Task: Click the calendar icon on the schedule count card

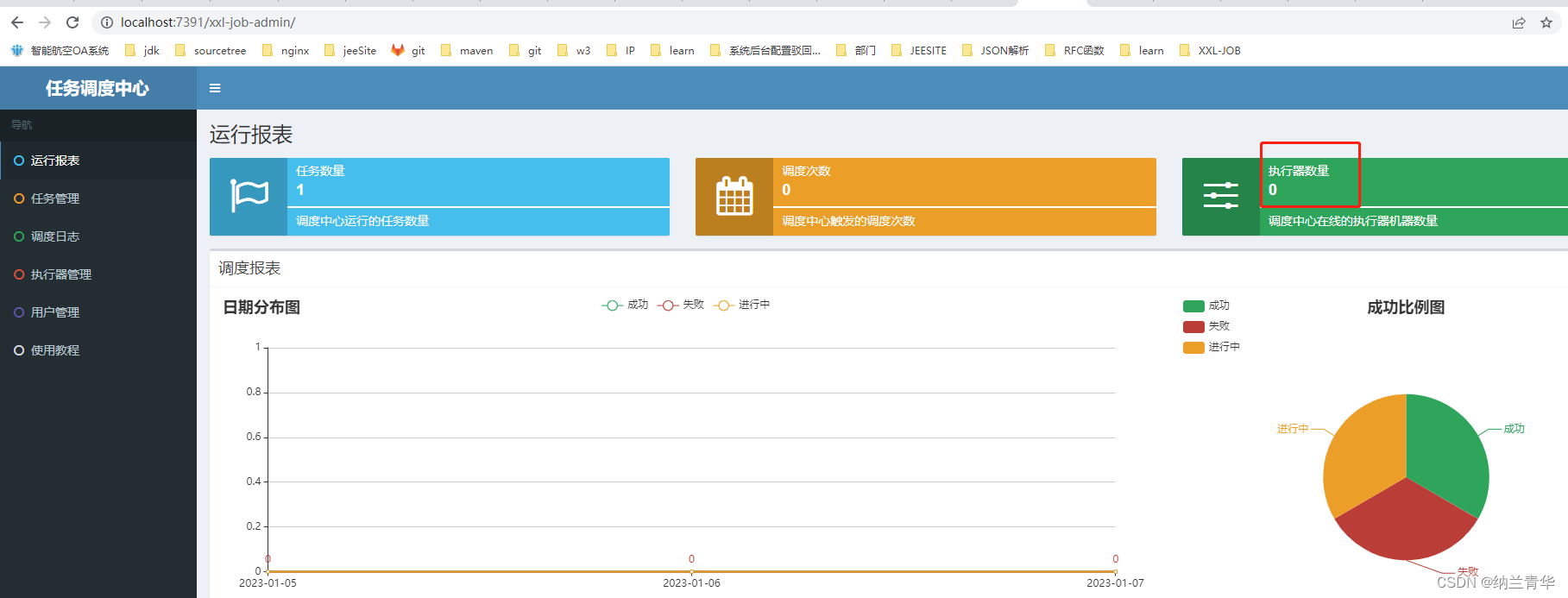Action: click(x=734, y=197)
